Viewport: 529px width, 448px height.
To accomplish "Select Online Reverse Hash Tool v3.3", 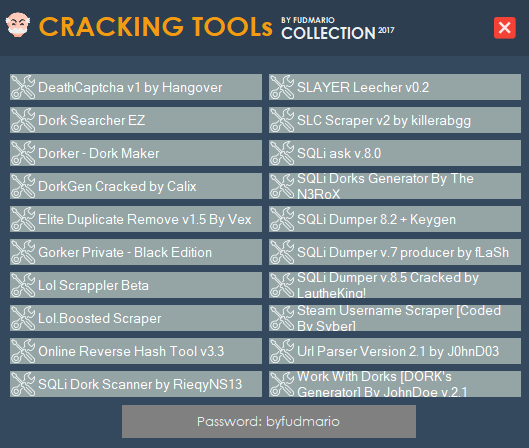I will [136, 351].
